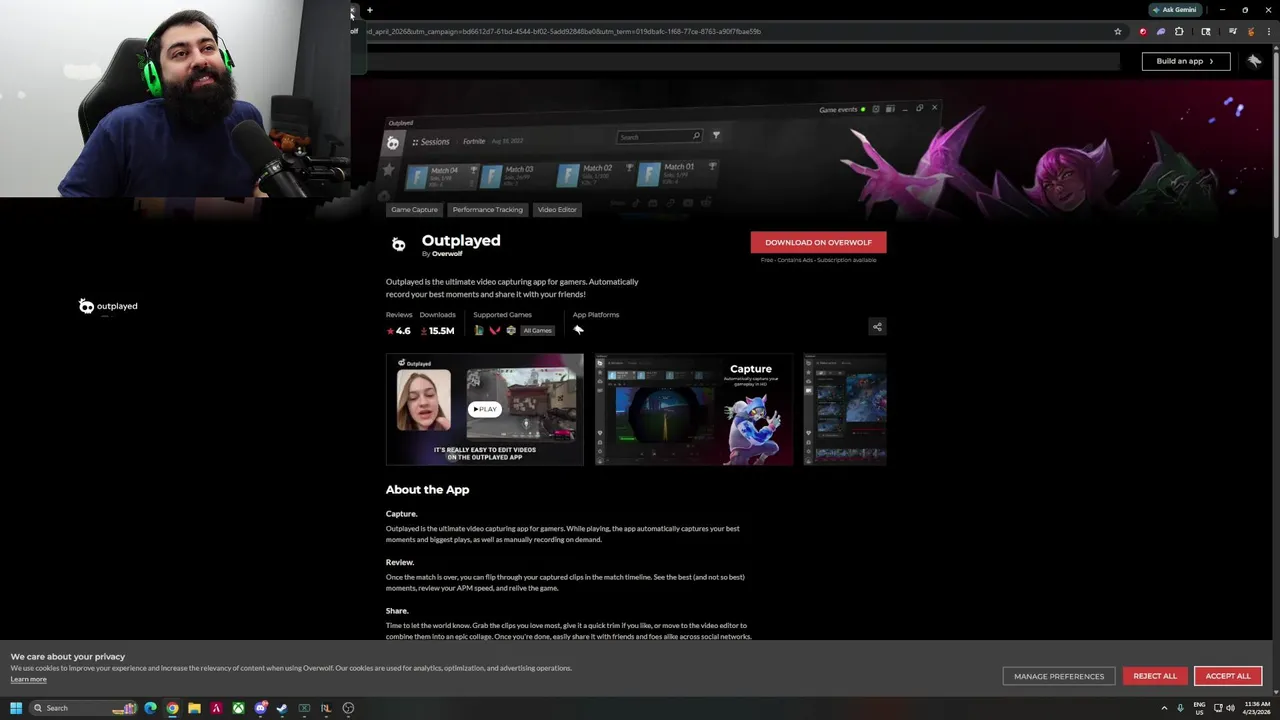Click the taskbar Search box
Screen dimensions: 1280x720
(x=84, y=708)
